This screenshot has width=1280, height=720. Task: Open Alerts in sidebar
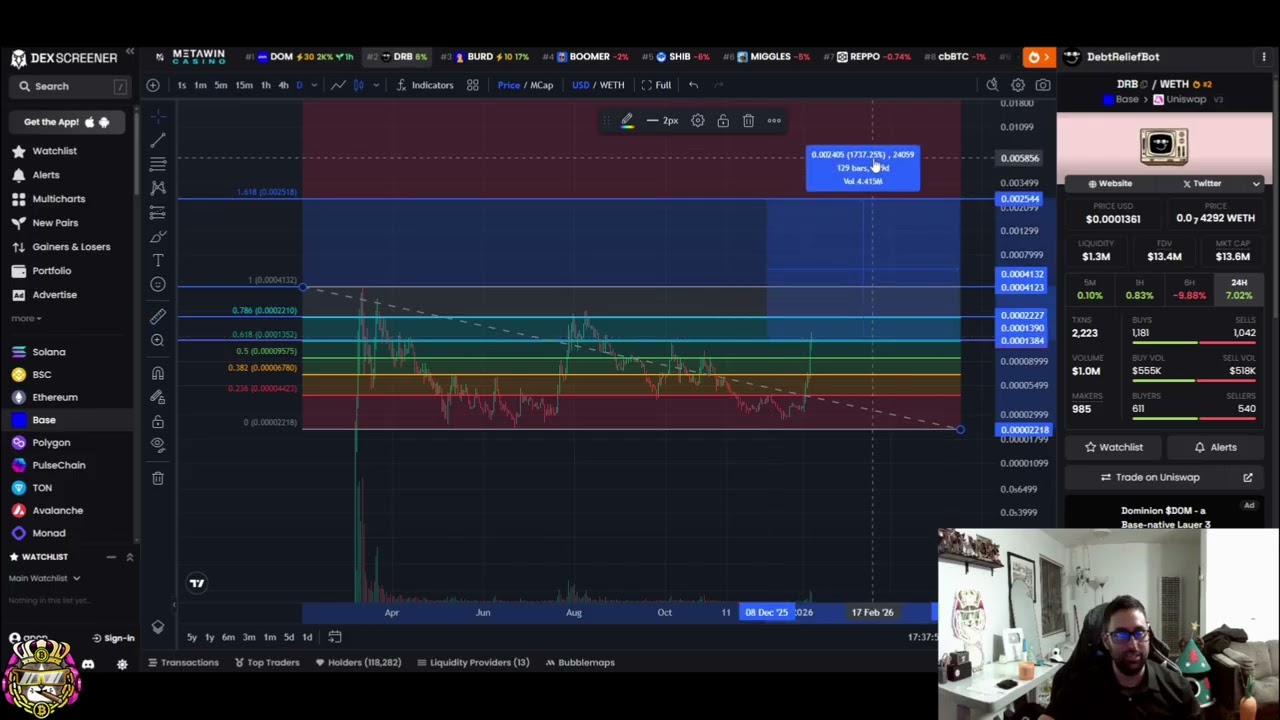coord(46,175)
